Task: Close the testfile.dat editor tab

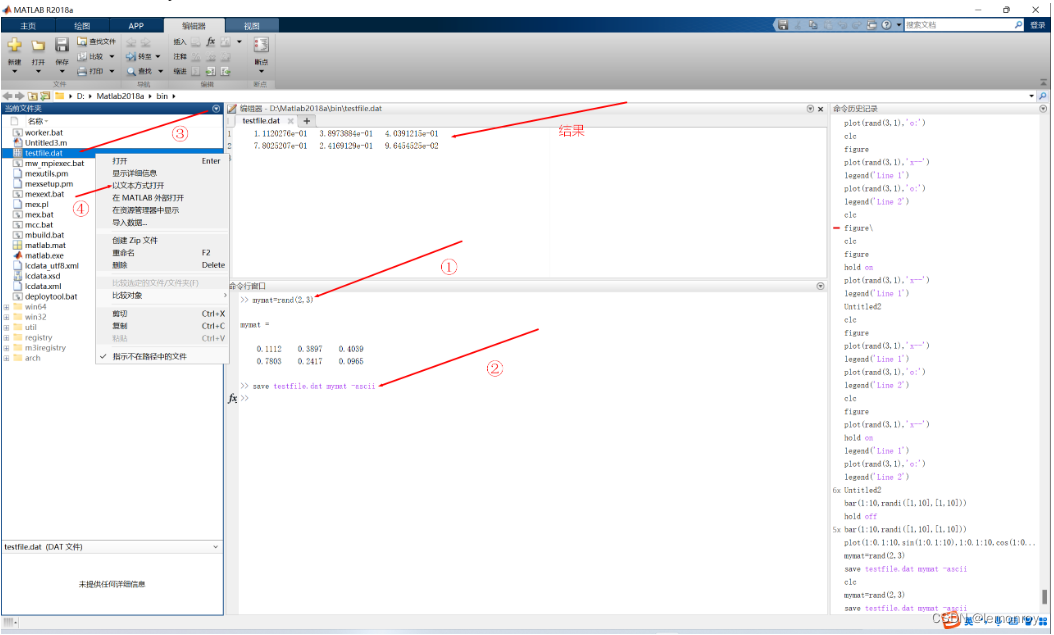Action: [290, 121]
